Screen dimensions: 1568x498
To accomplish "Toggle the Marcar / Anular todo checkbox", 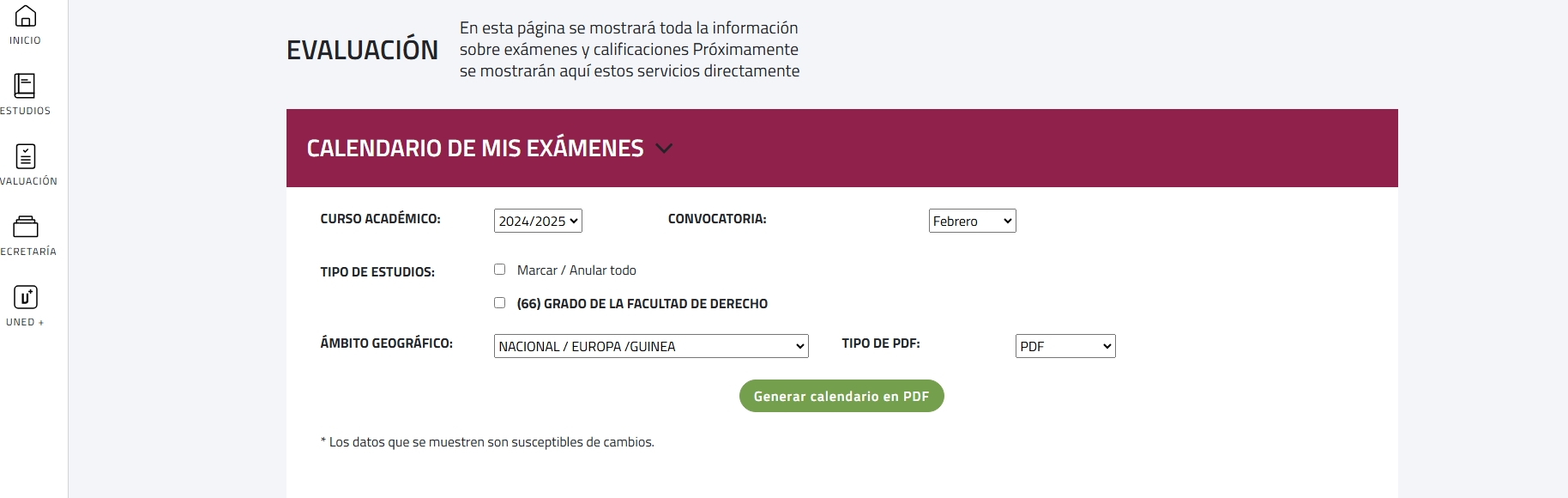I will [x=500, y=270].
